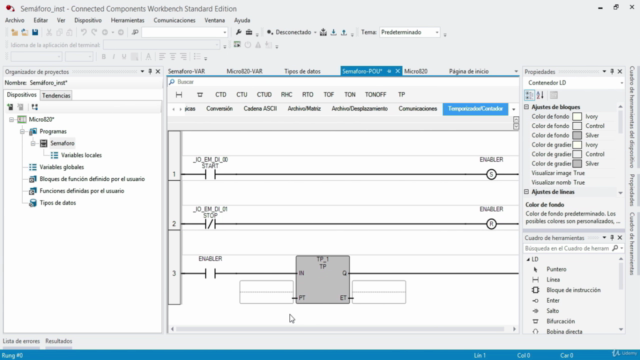
Task: Insert branch from instruction toolbar
Action: click(x=200, y=95)
